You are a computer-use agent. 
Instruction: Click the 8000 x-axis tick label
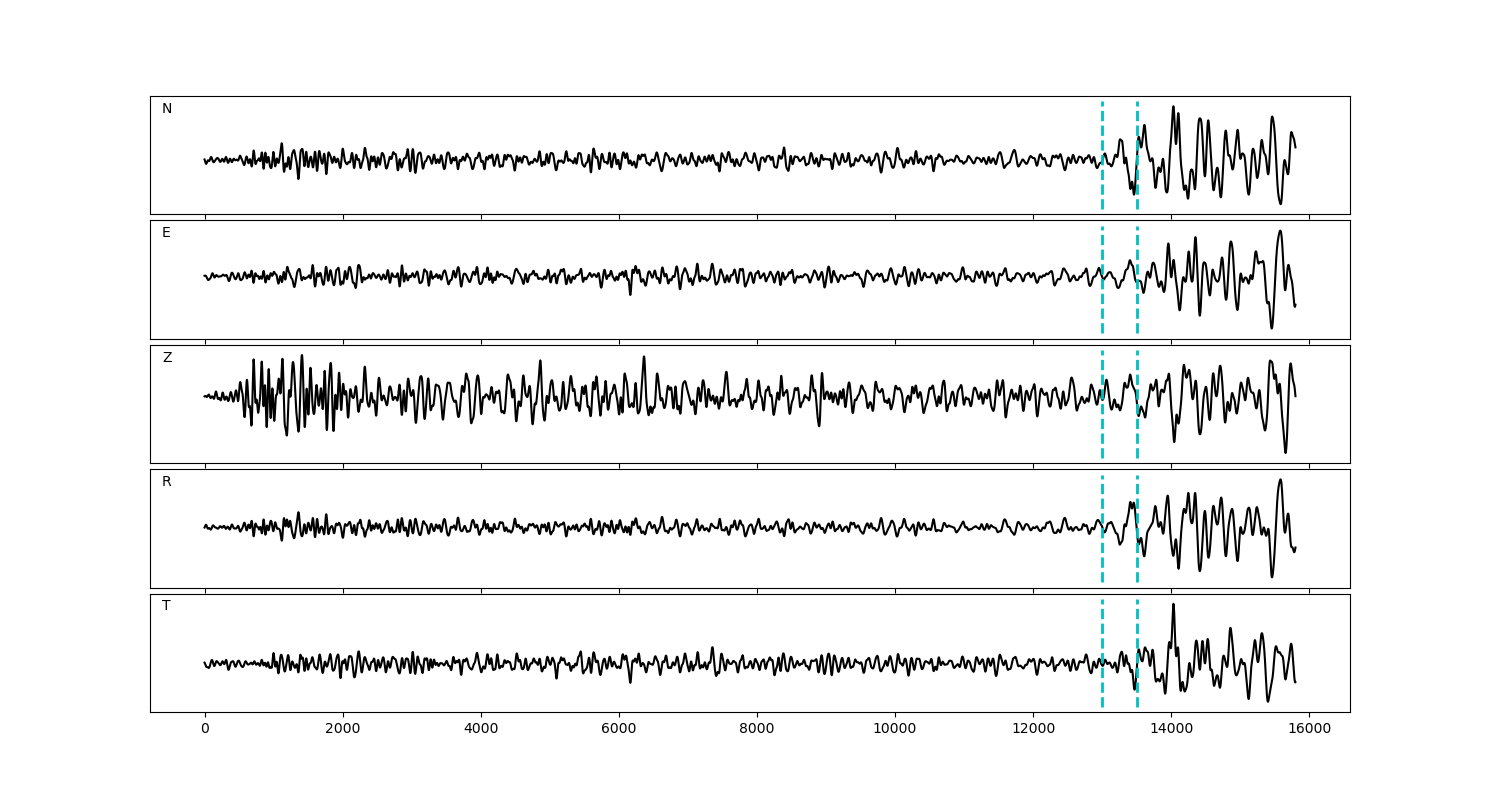757,730
